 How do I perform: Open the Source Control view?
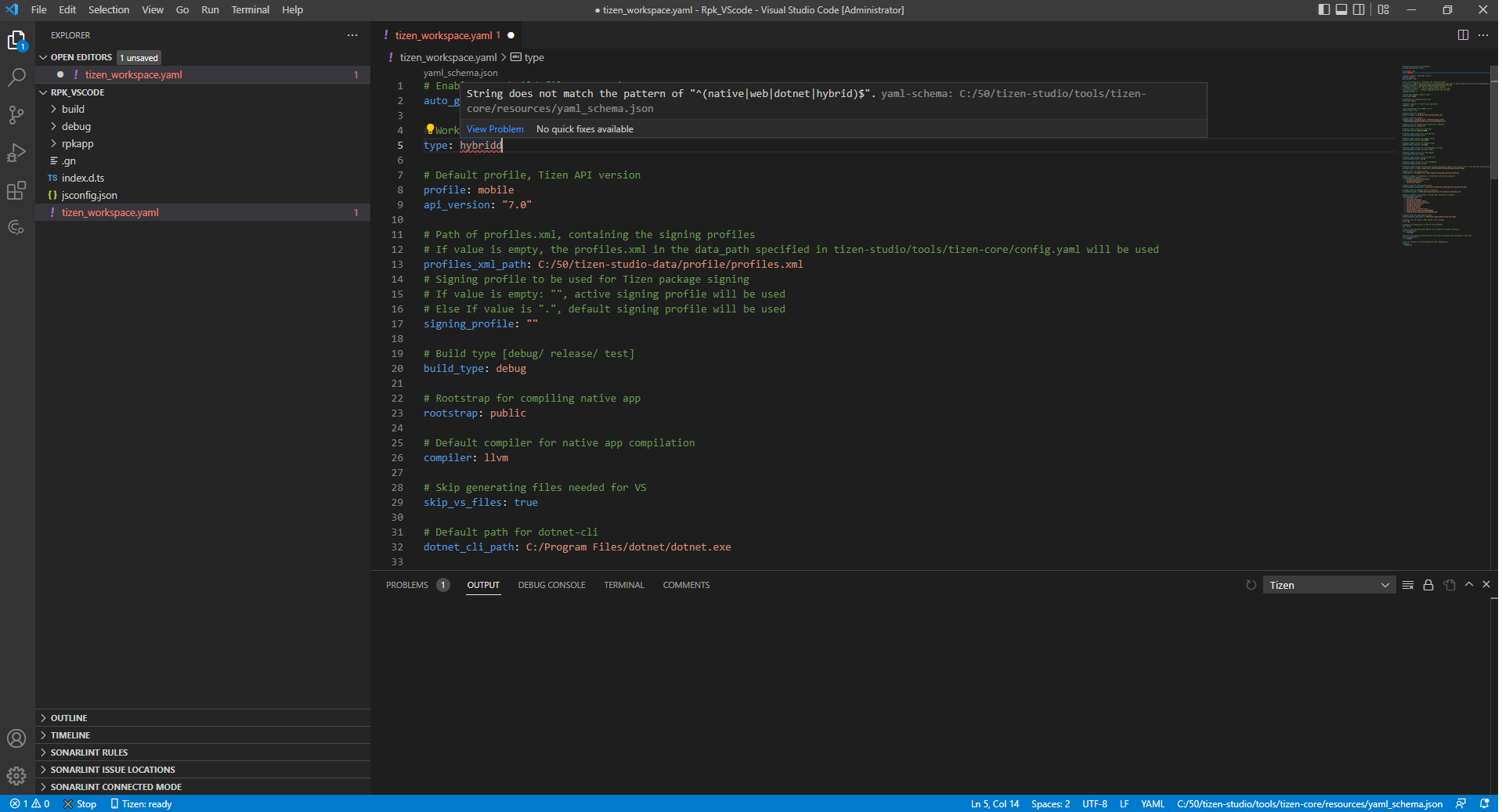tap(16, 115)
